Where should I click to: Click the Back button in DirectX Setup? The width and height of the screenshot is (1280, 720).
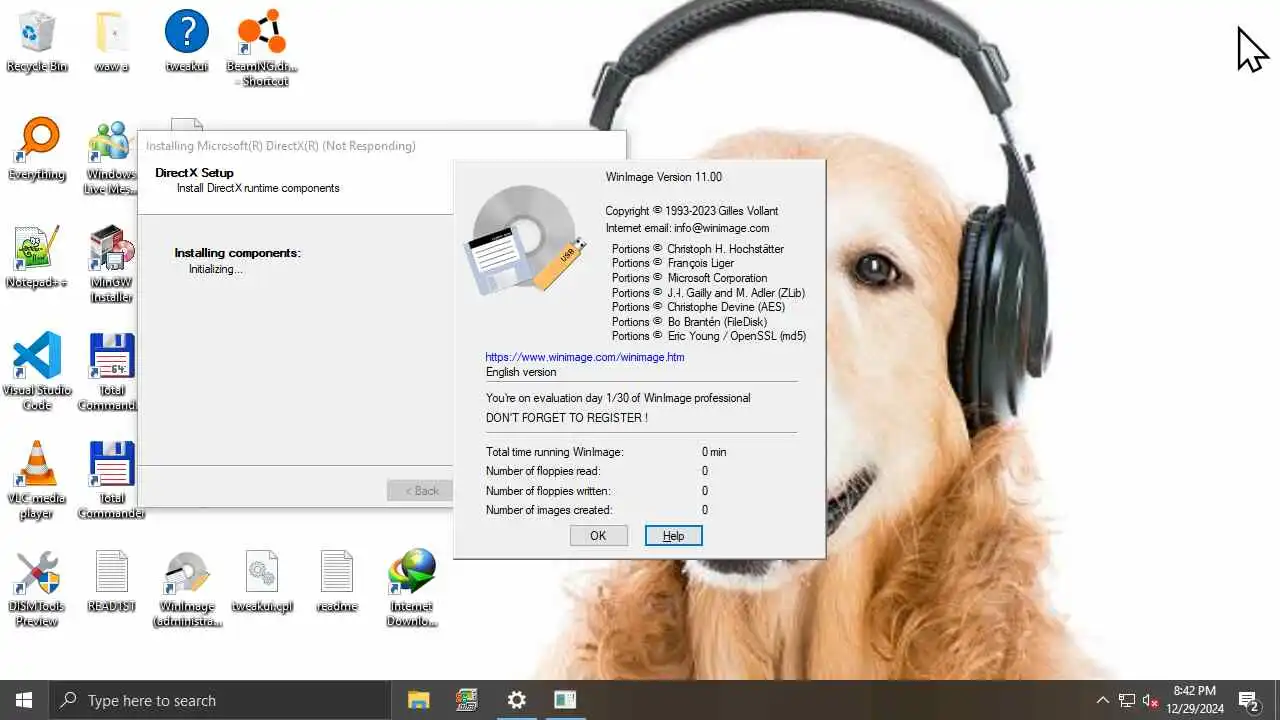421,490
